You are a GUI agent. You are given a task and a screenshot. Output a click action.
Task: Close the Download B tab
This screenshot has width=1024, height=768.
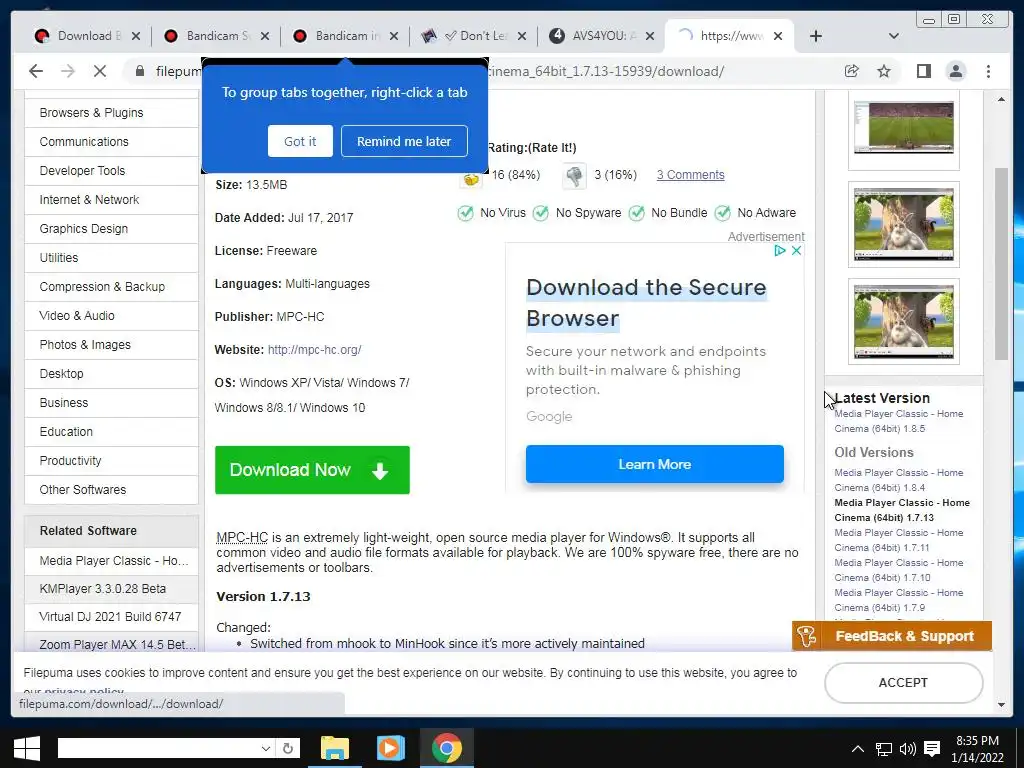(x=136, y=36)
